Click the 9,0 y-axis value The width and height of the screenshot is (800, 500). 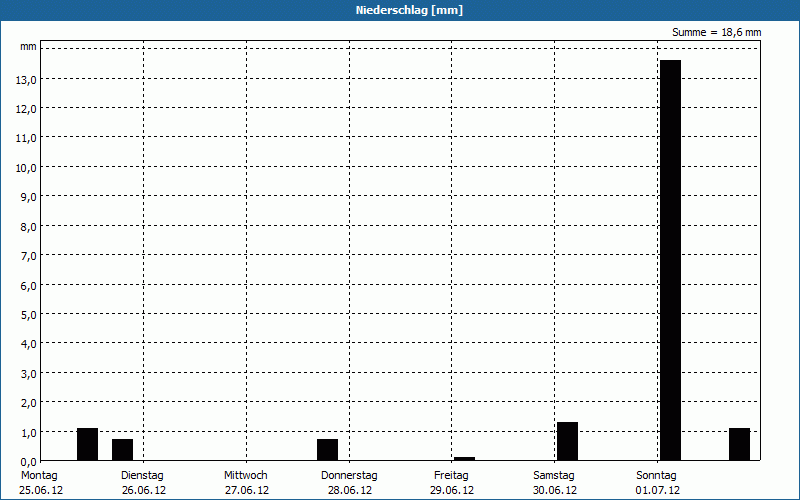tap(29, 197)
